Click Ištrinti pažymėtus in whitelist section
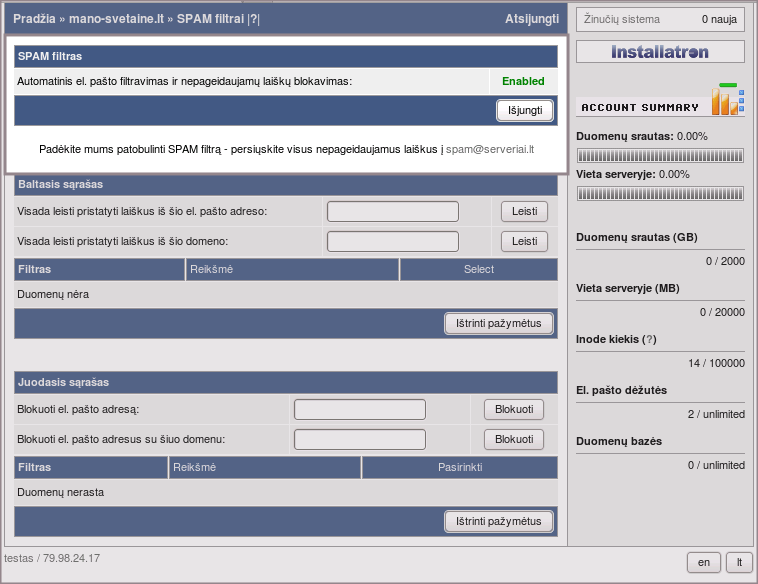This screenshot has height=584, width=758. coord(498,323)
